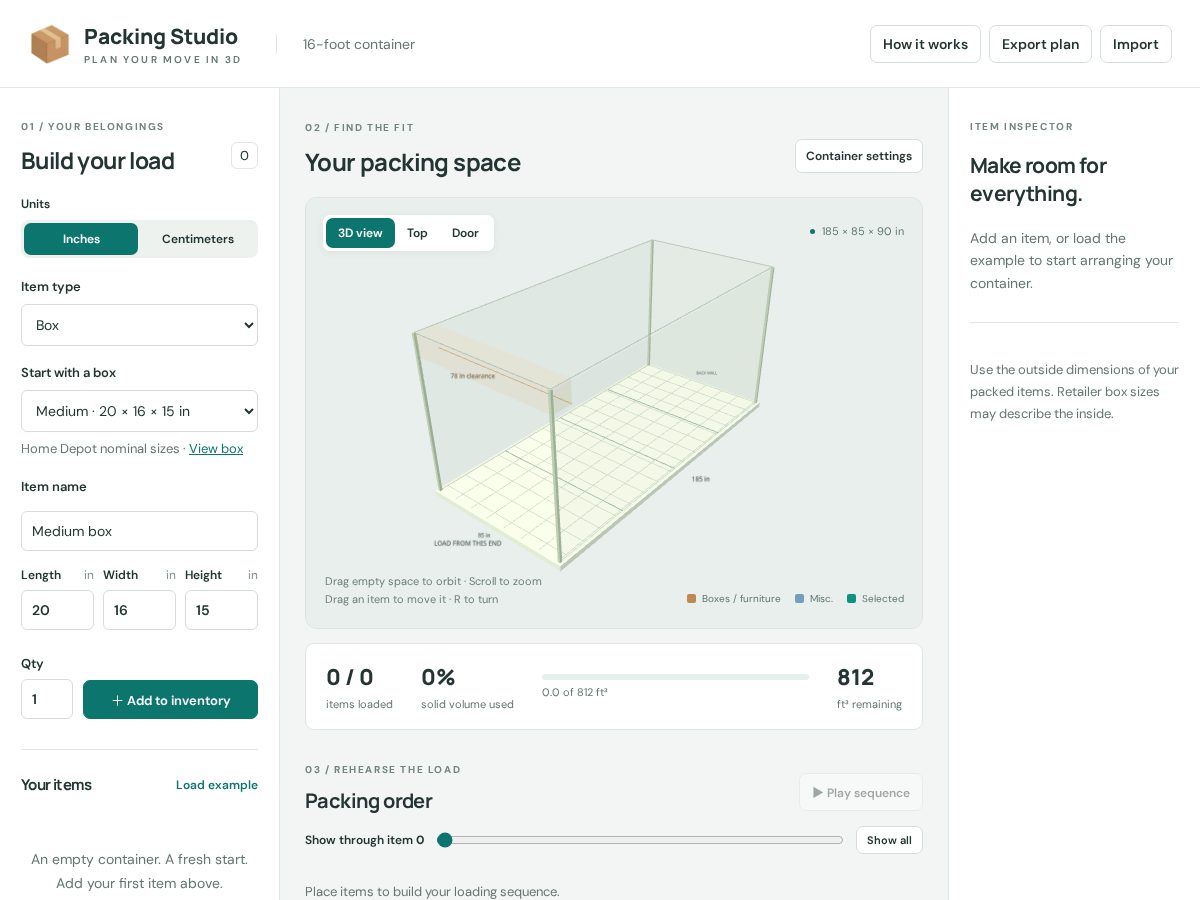
Task: Click the Import button
Action: coord(1136,44)
